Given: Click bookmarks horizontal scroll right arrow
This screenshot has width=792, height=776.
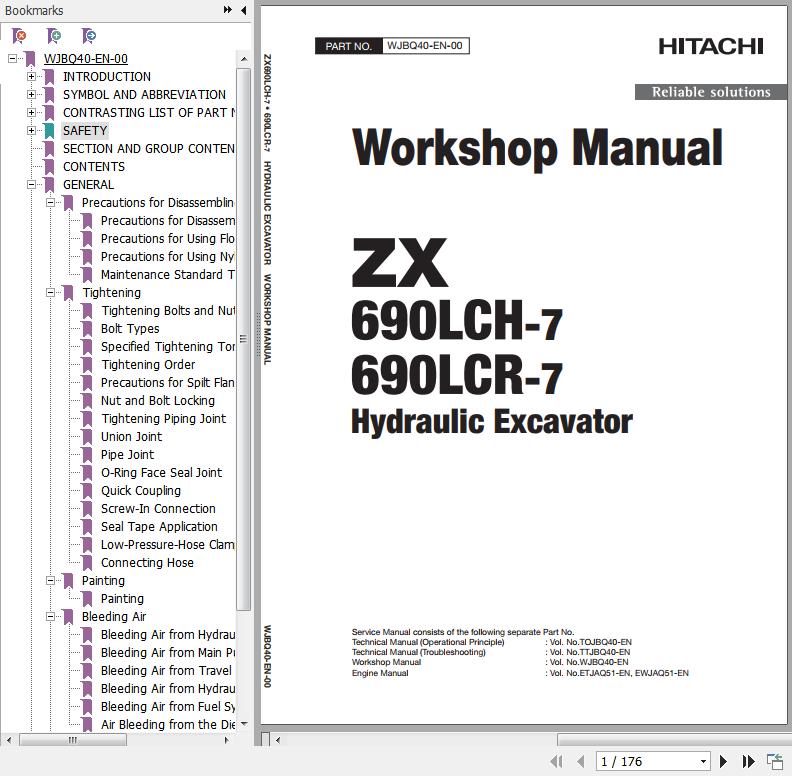Looking at the screenshot, I should 227,740.
